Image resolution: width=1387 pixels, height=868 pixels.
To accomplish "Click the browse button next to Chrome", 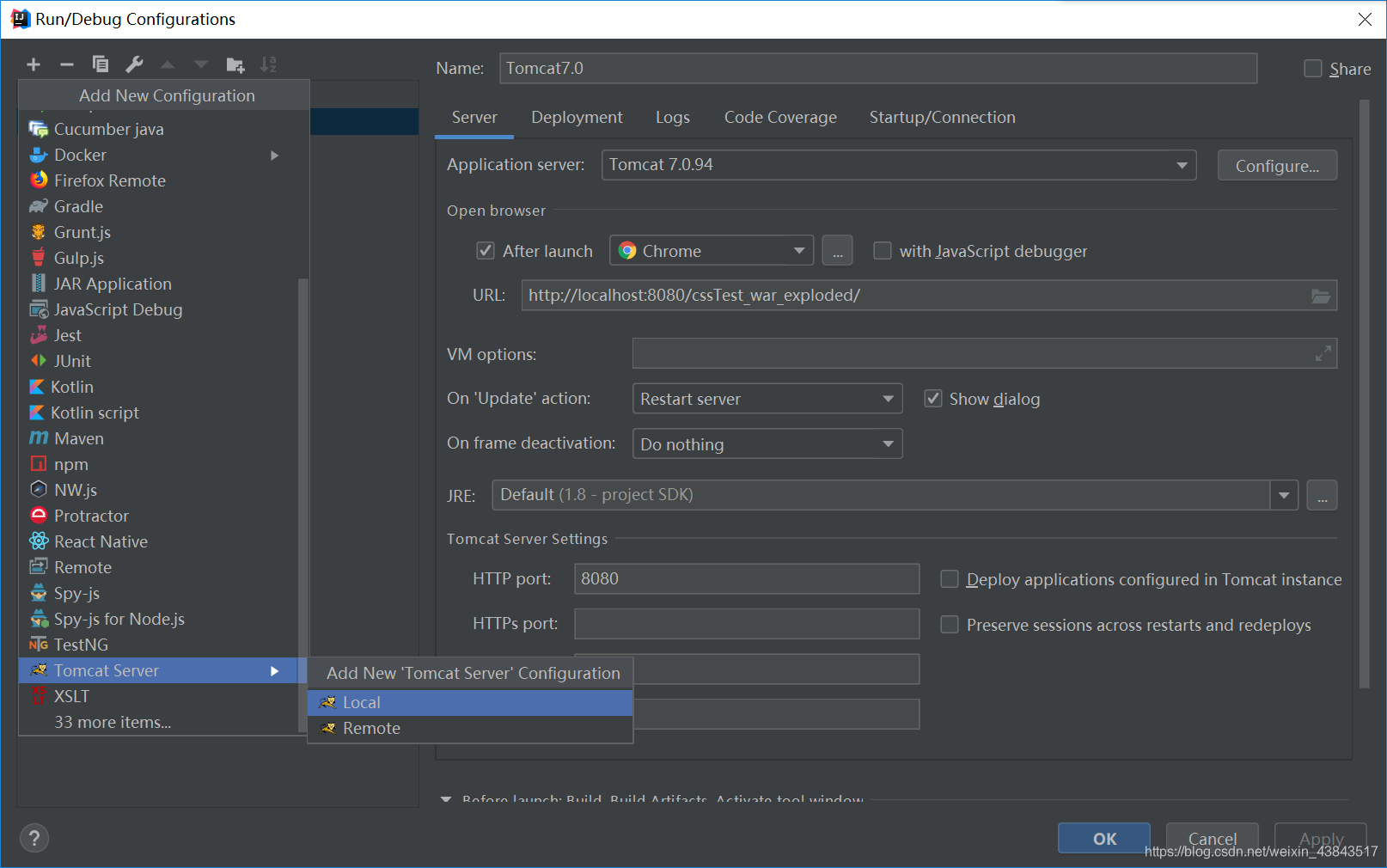I will pos(837,251).
